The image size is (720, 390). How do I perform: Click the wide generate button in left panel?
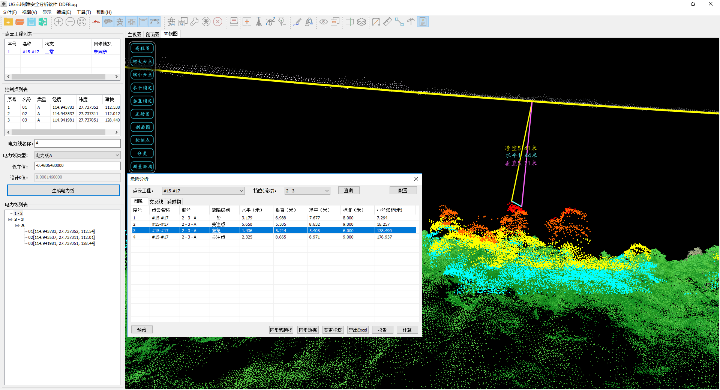click(x=63, y=190)
